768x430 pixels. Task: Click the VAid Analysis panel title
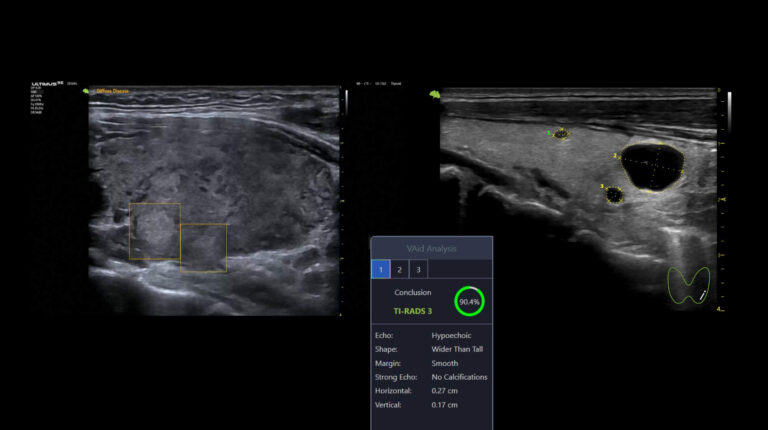pos(432,249)
